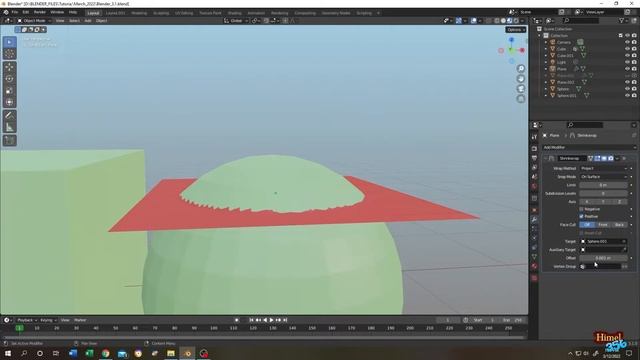This screenshot has height=360, width=640.
Task: Set Face Cull to Off
Action: tap(587, 225)
